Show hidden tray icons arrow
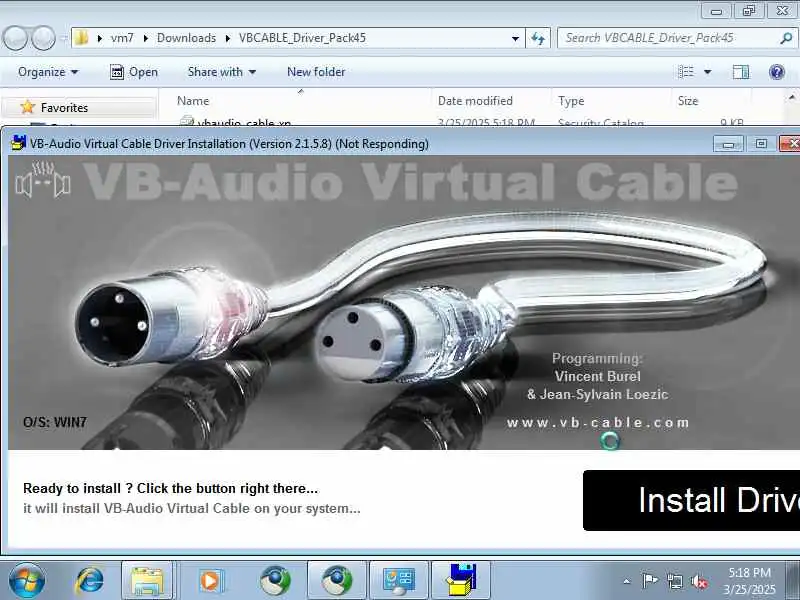800x600 pixels. coord(627,581)
